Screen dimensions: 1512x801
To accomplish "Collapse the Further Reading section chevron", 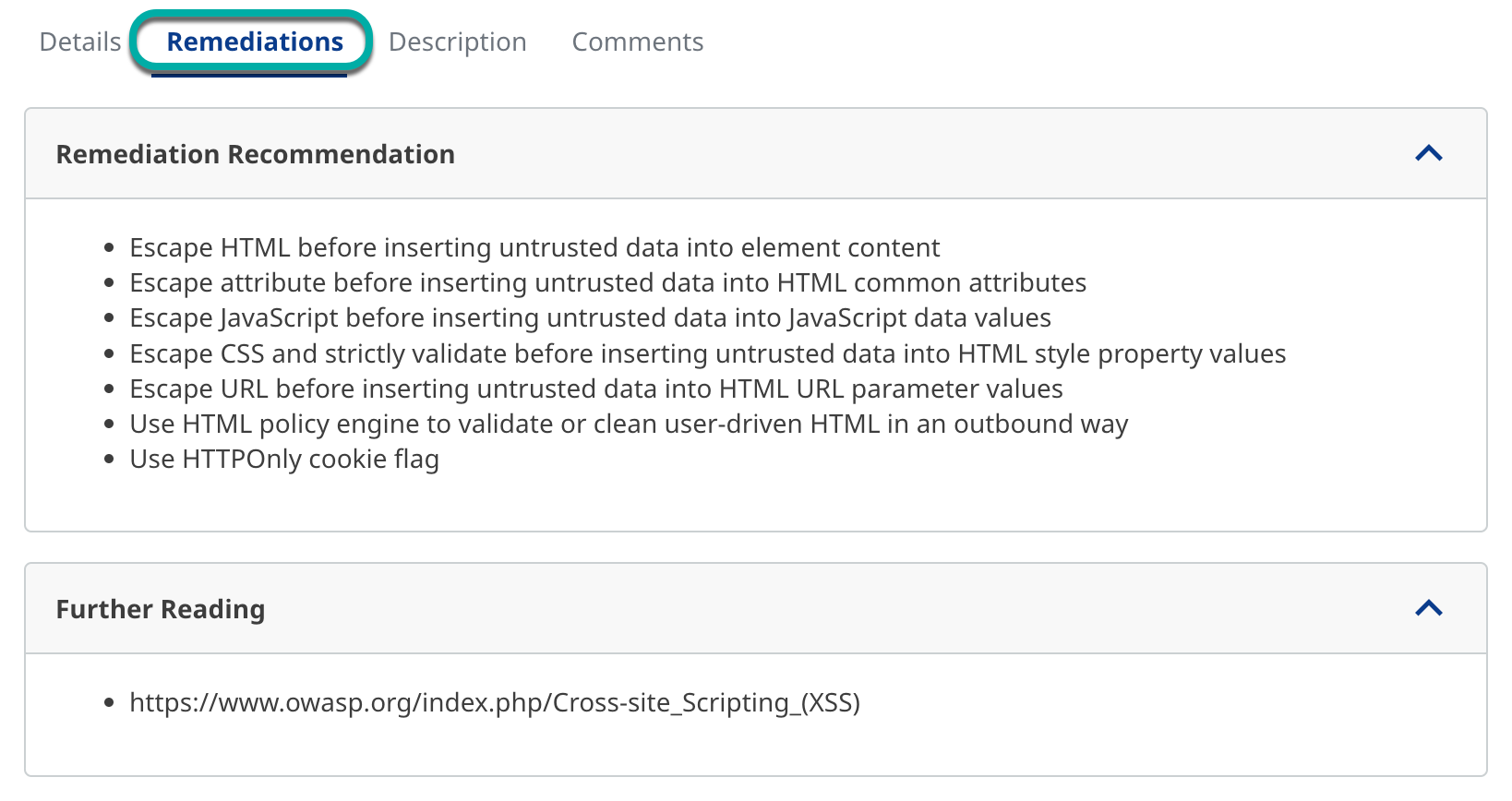I will 1428,608.
